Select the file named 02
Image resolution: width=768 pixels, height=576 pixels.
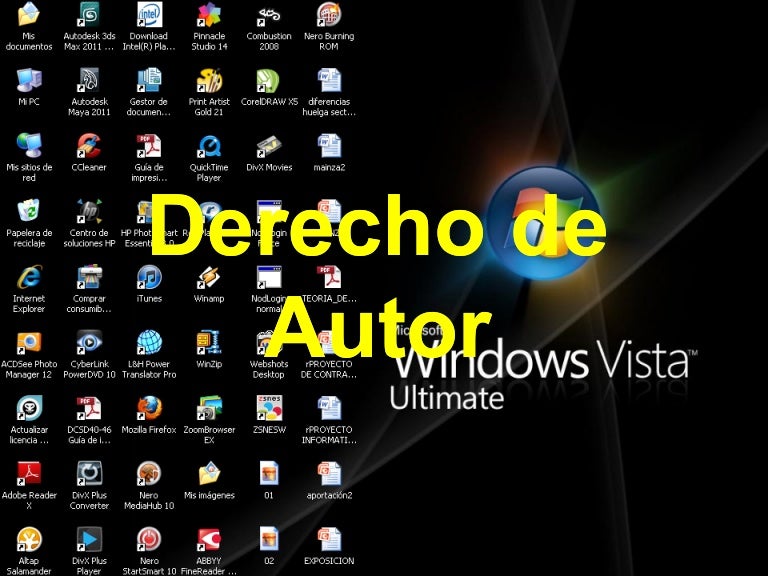coord(269,540)
